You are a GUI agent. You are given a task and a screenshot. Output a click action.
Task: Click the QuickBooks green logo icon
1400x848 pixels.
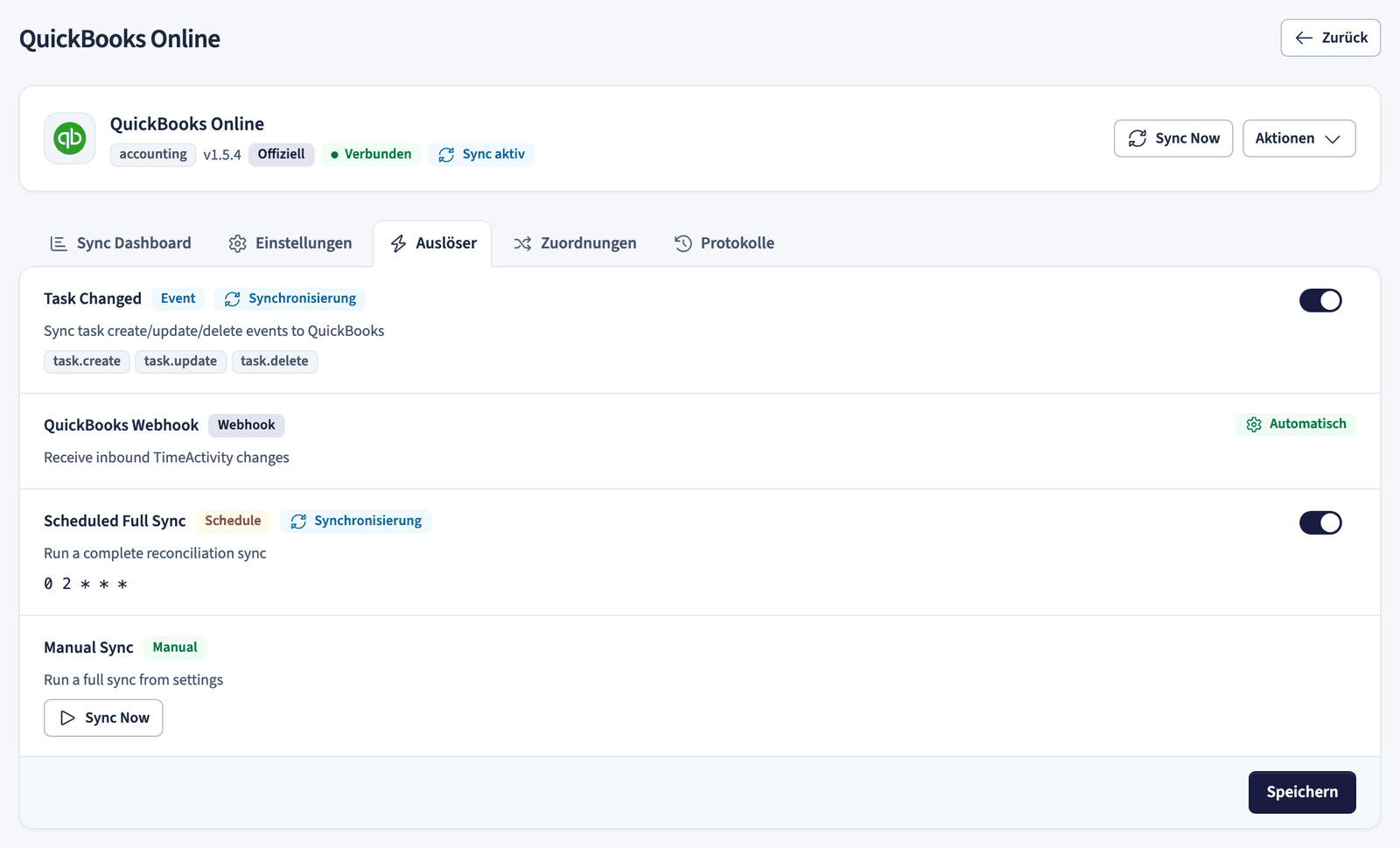tap(70, 138)
